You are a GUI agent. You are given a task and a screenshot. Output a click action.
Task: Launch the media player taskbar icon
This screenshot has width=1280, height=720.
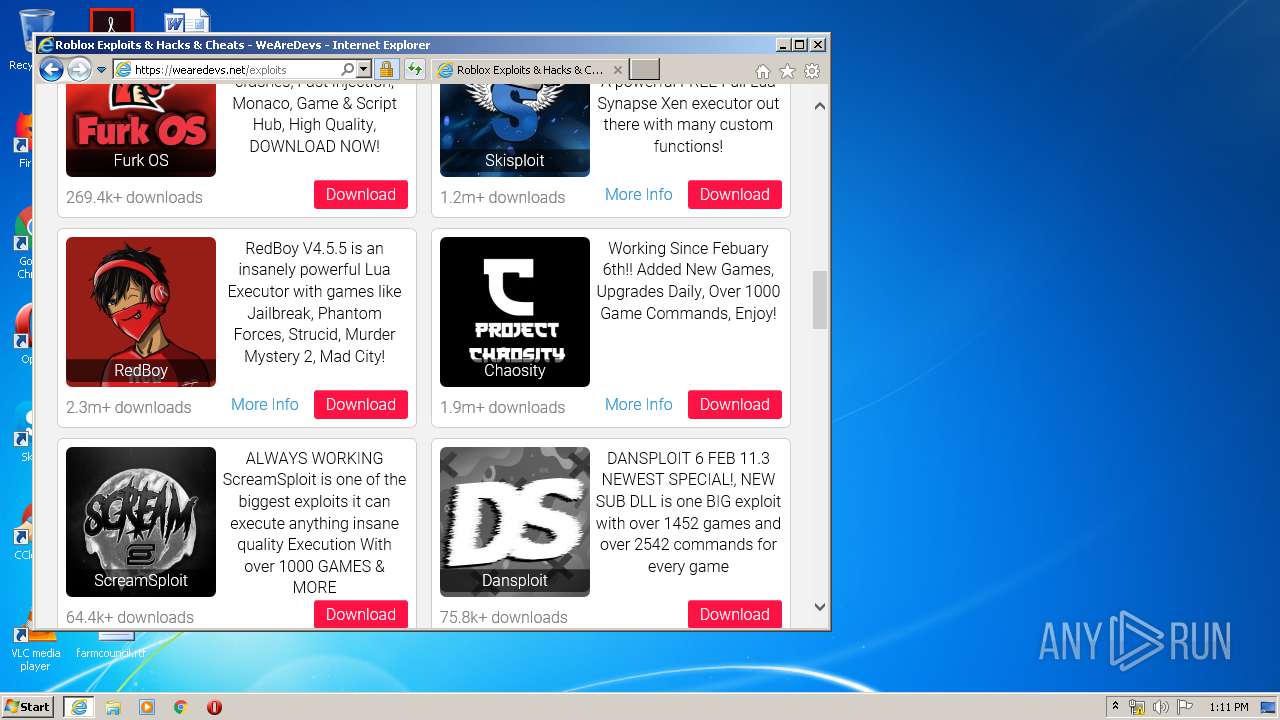(x=147, y=707)
